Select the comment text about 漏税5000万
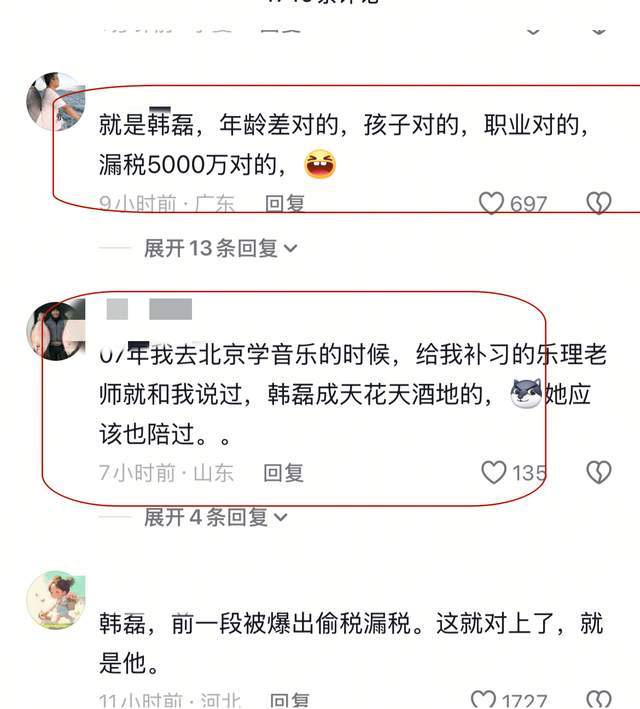 tap(344, 144)
